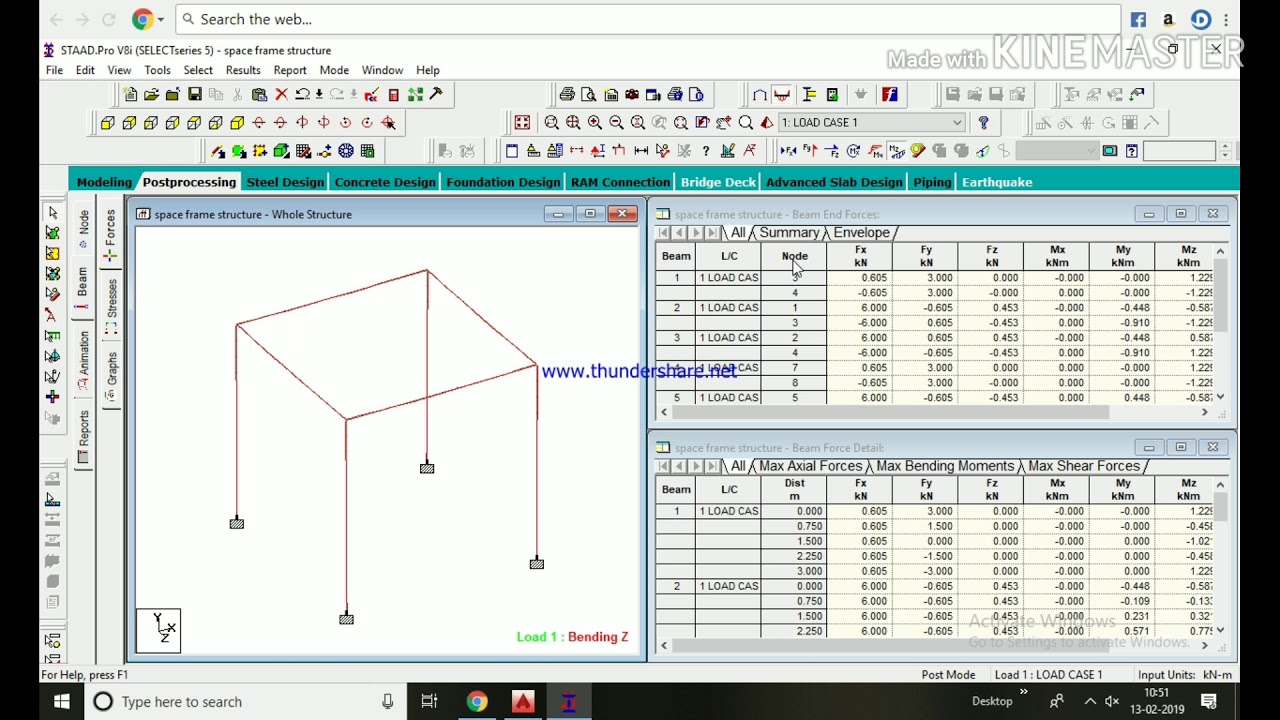1280x720 pixels.
Task: Switch to the Concrete Design tab
Action: tap(385, 182)
